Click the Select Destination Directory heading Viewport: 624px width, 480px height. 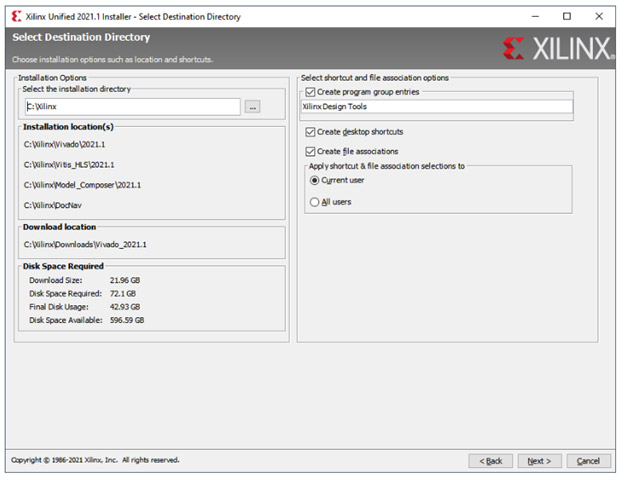coord(81,37)
